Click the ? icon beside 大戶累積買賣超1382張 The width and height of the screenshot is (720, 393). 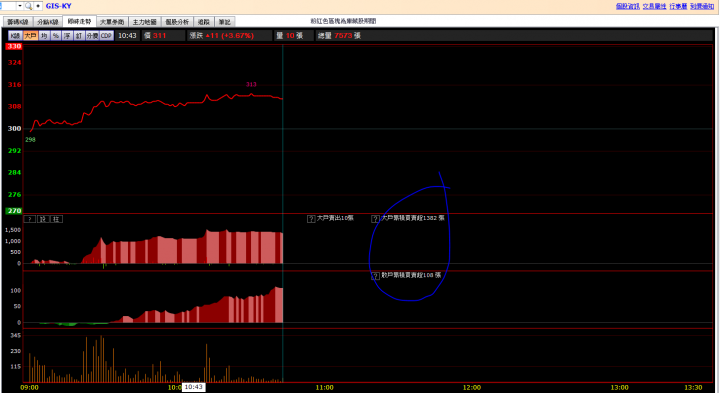(375, 219)
